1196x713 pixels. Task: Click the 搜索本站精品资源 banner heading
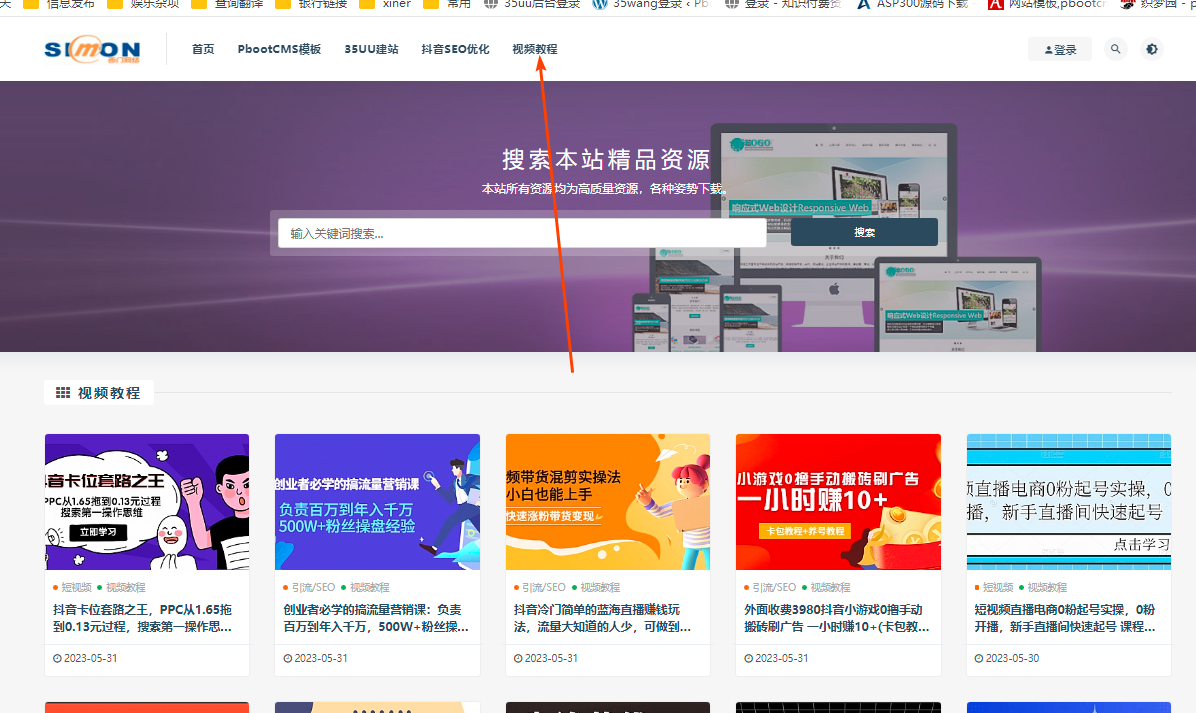point(606,159)
